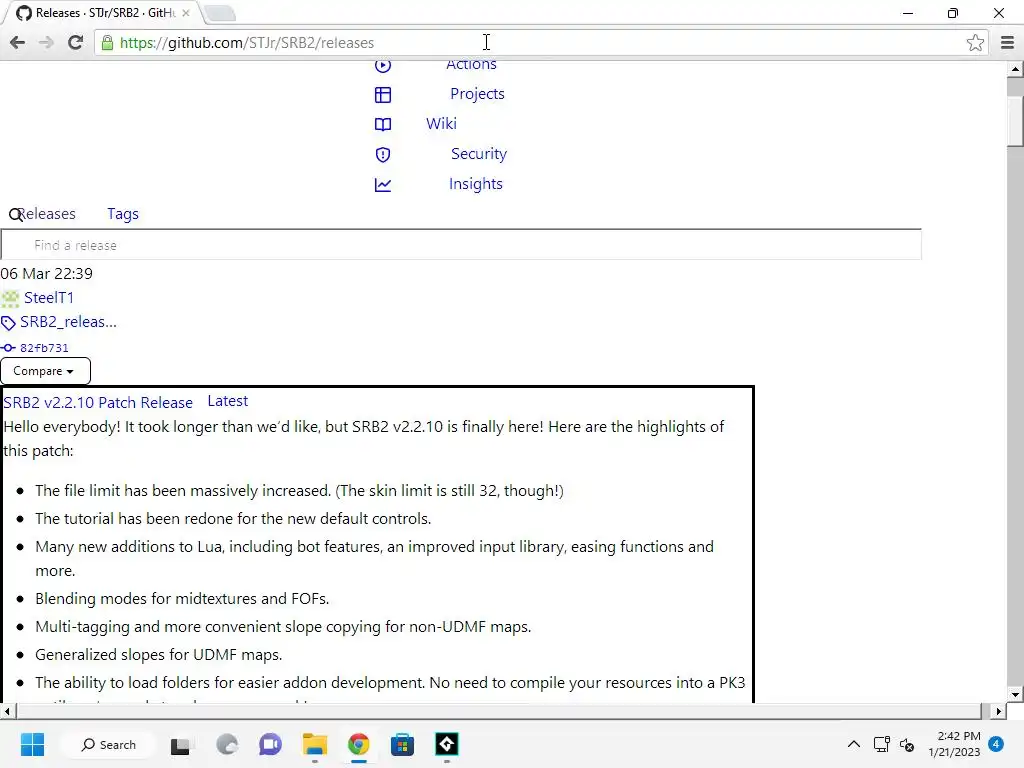
Task: Click the muted volume tray icon
Action: click(x=907, y=745)
